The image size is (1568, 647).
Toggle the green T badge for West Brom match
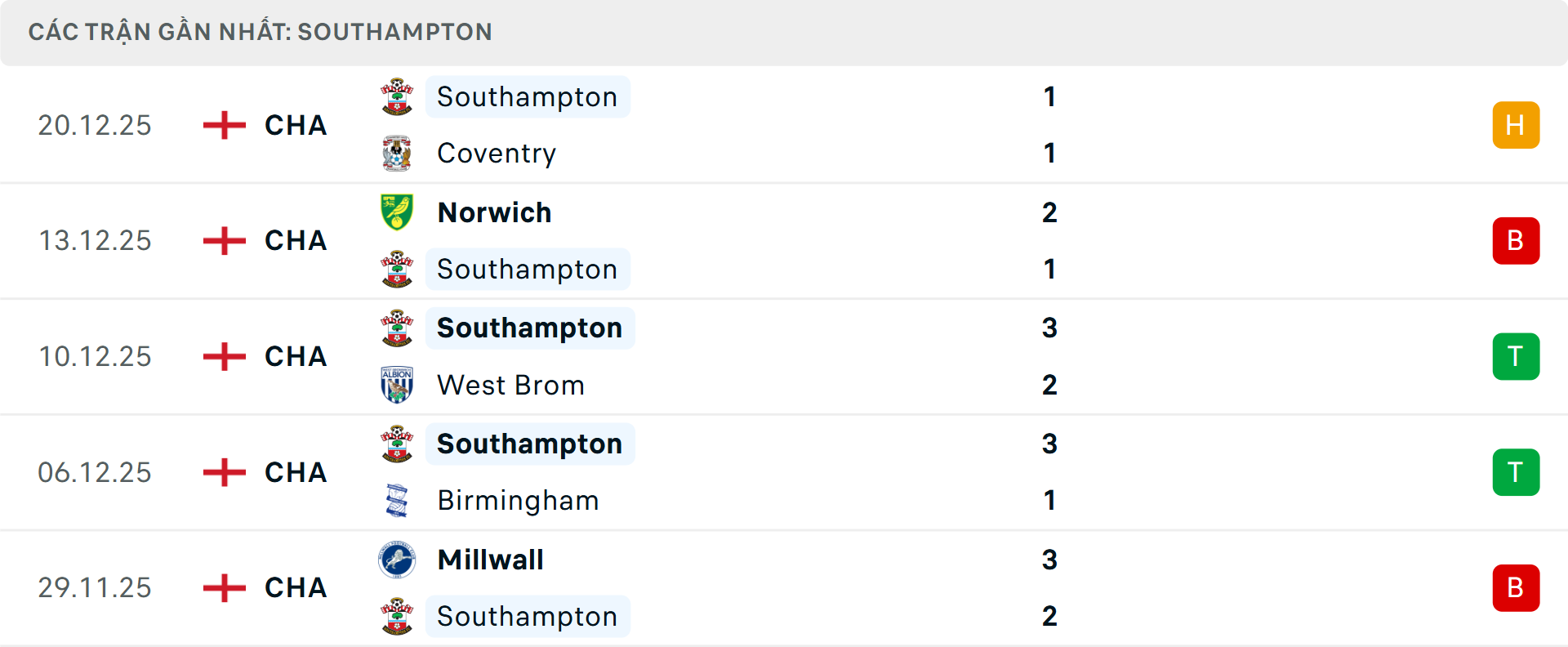click(1517, 356)
